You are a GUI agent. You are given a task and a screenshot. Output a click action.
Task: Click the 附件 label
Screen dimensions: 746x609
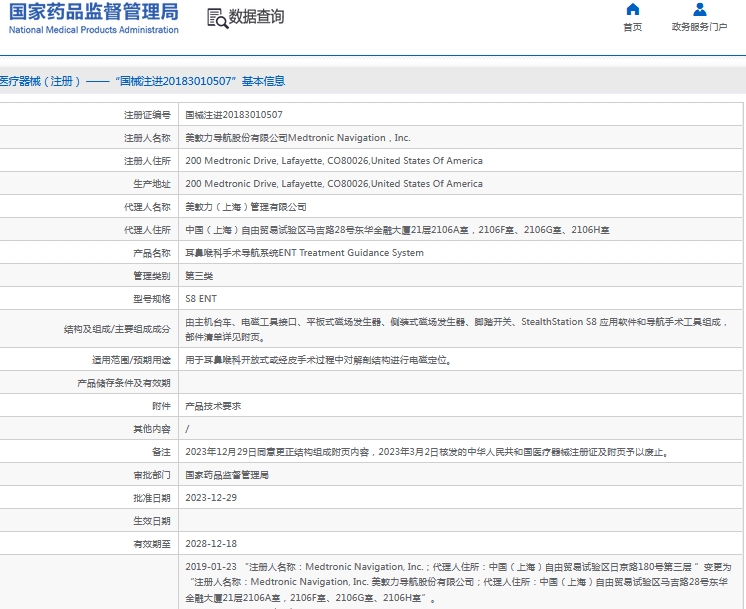pos(161,406)
